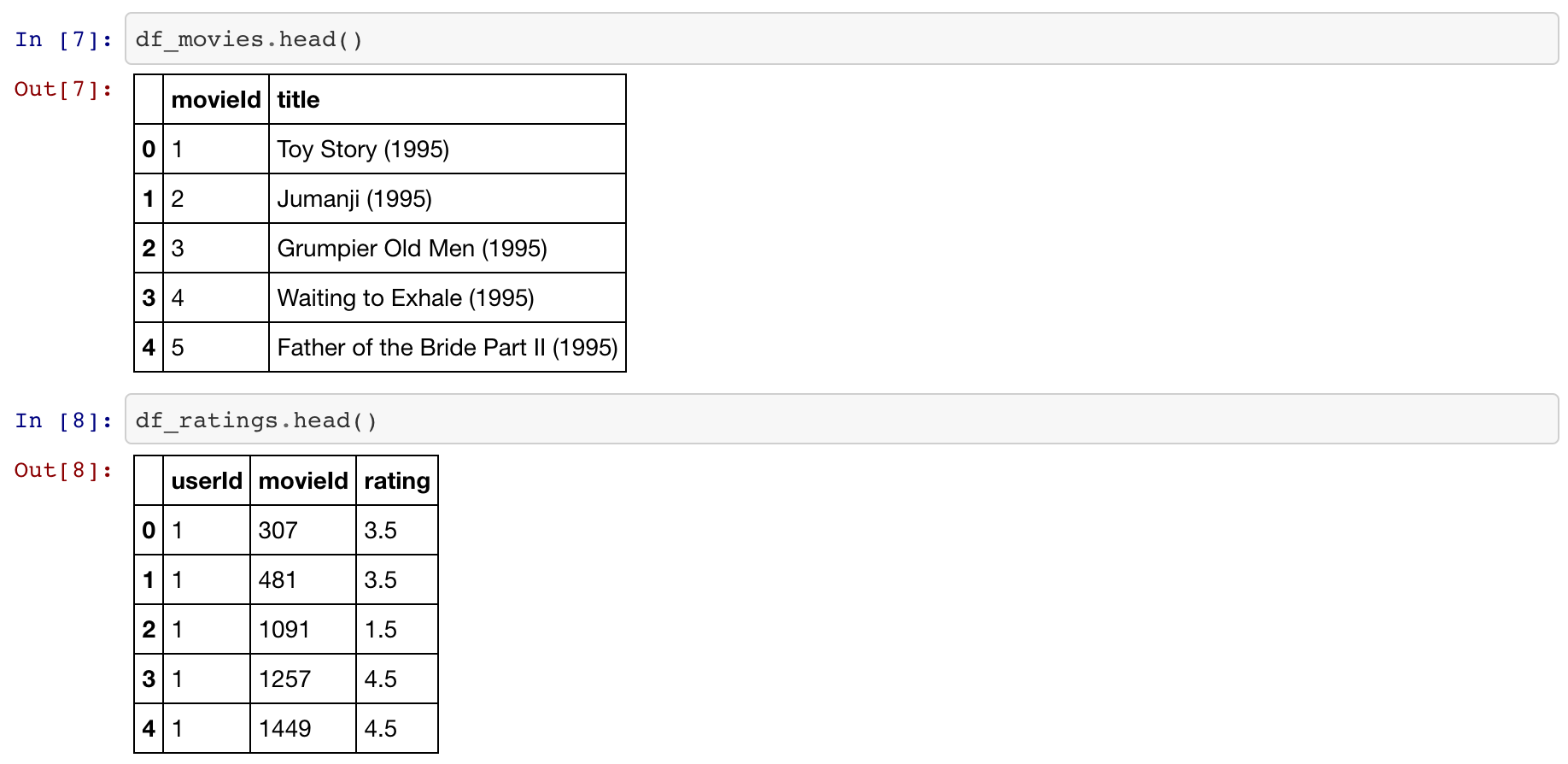Viewport: 1568px width, 764px height.
Task: Click the Out[8] output prompt
Action: click(64, 470)
